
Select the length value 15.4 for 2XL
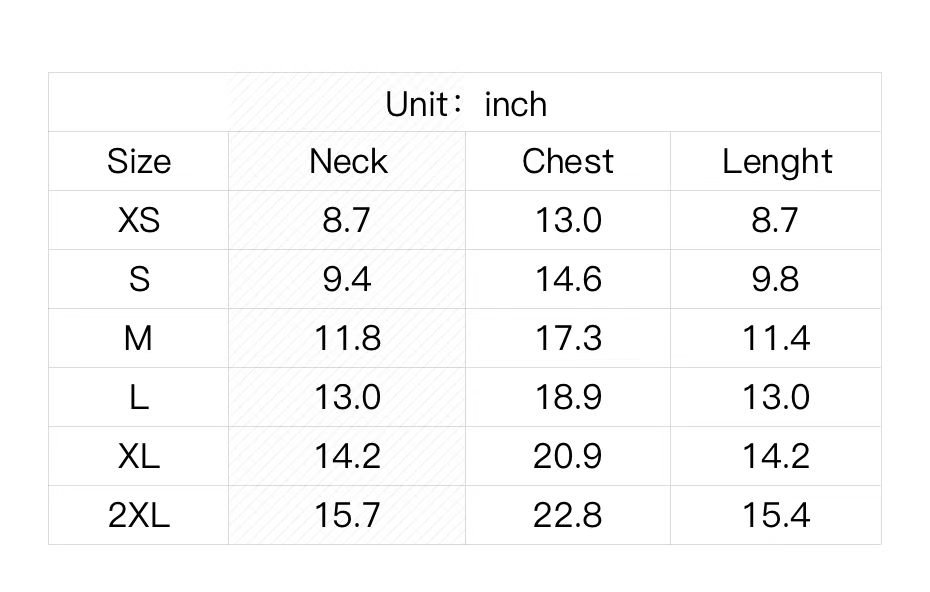[776, 516]
